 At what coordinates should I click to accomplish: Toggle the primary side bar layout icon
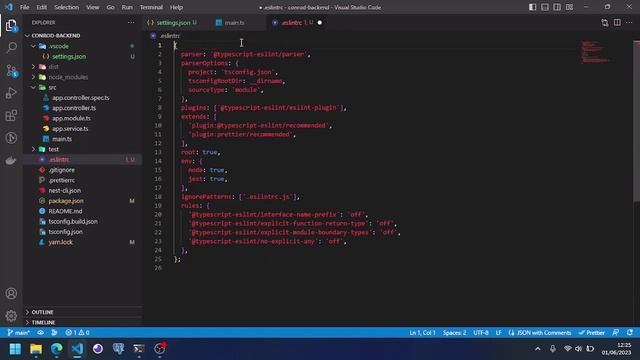533,7
